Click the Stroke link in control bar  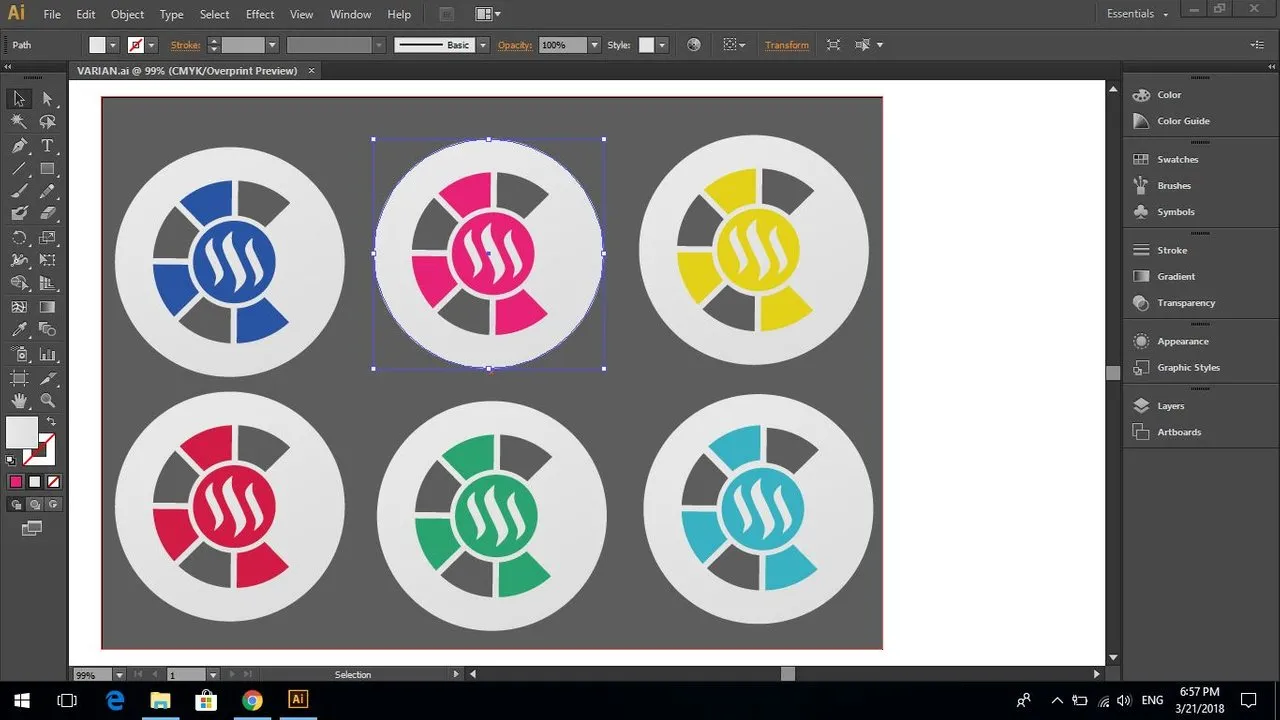point(185,45)
